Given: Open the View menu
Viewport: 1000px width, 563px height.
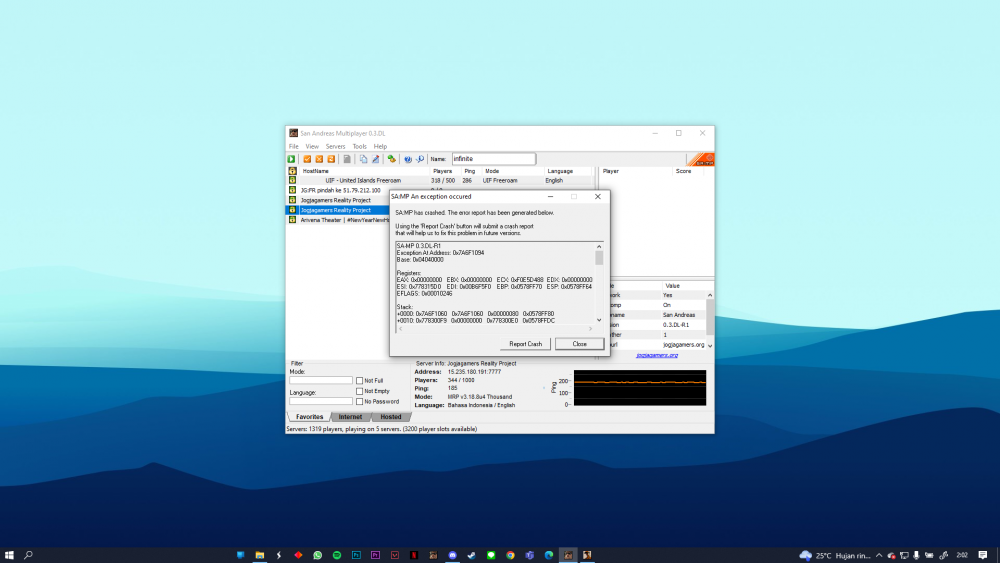Looking at the screenshot, I should click(x=312, y=146).
